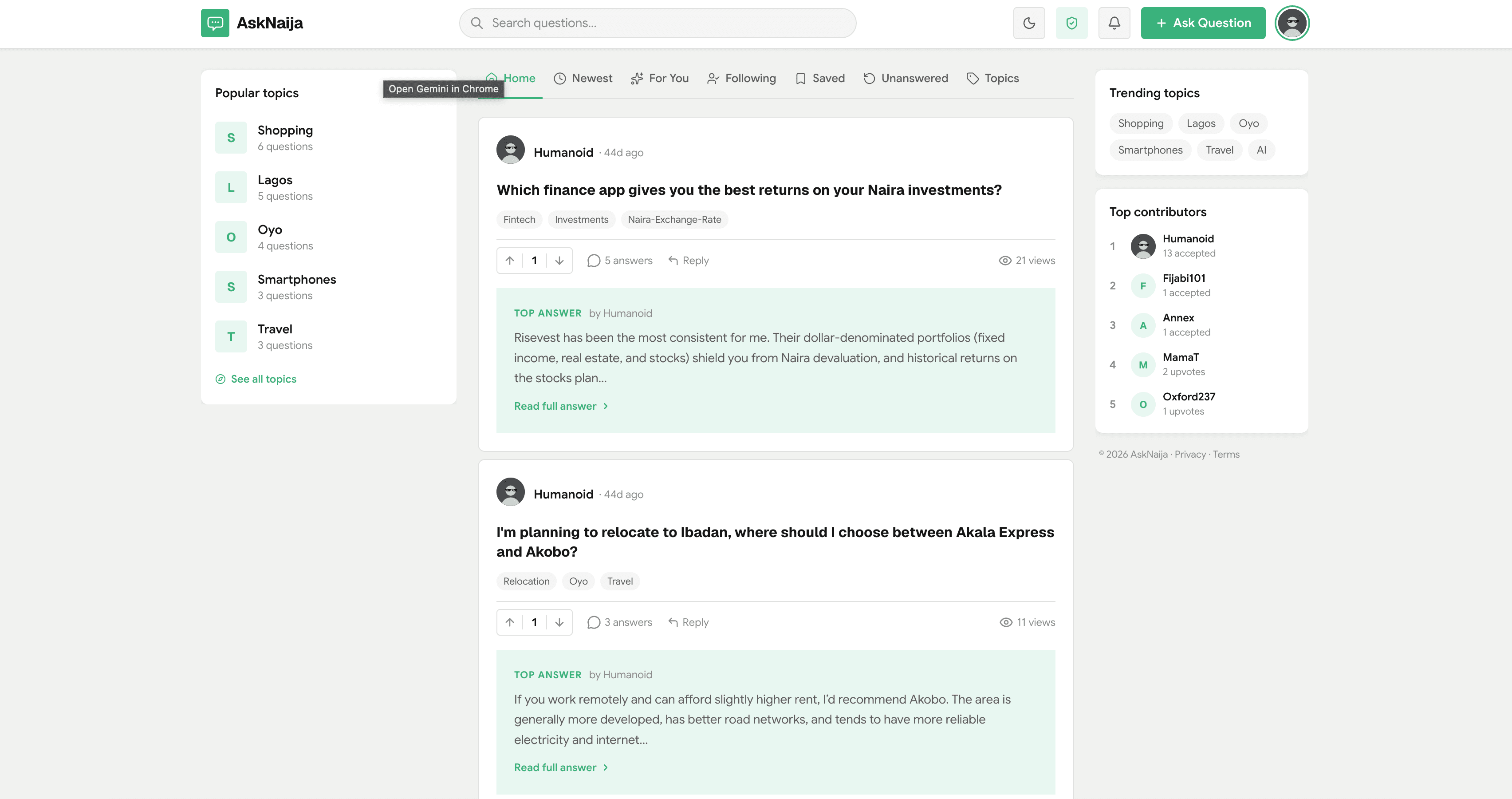
Task: Switch to the Saved tab
Action: pyautogui.click(x=820, y=78)
